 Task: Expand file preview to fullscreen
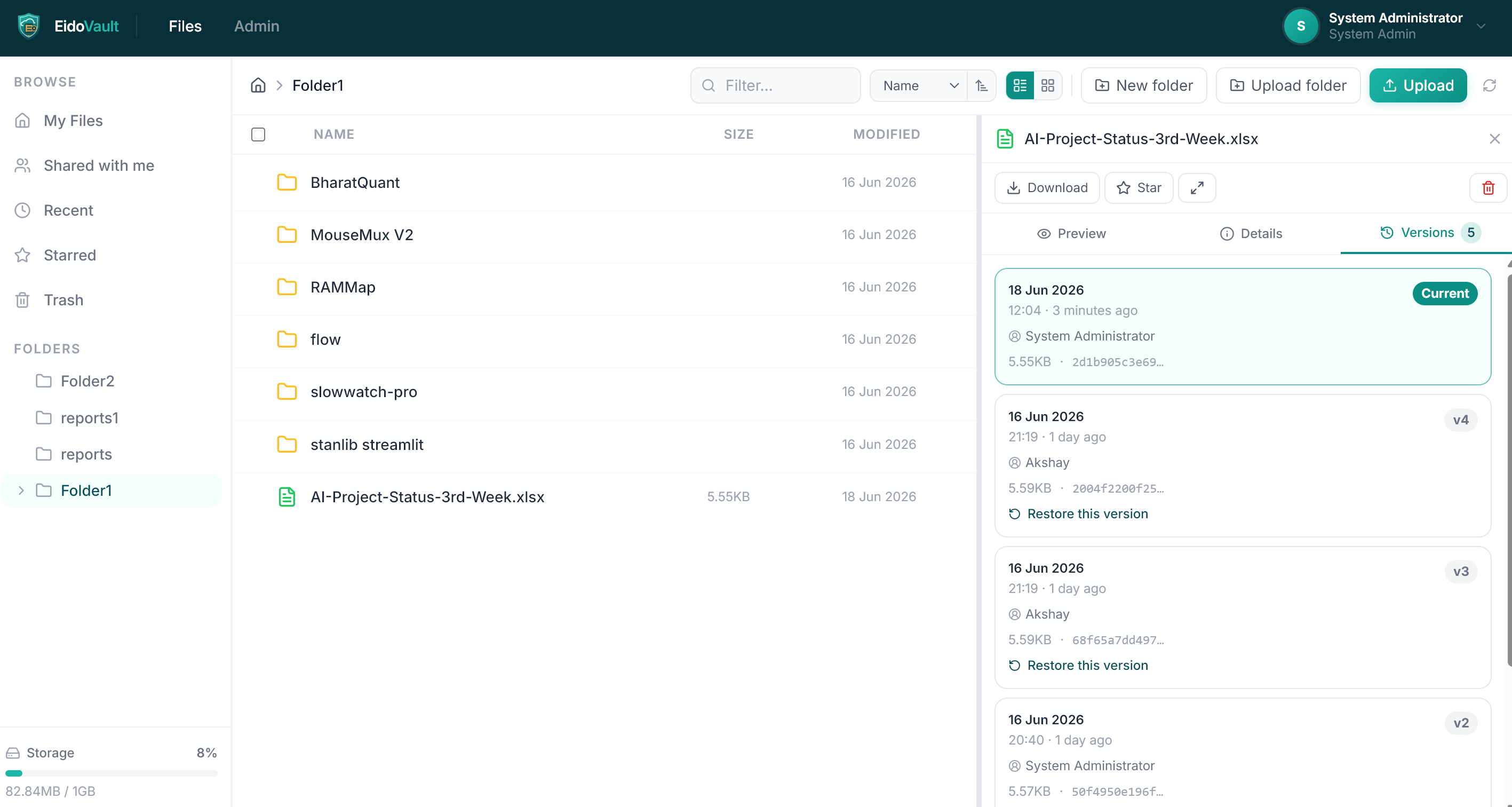click(x=1197, y=188)
